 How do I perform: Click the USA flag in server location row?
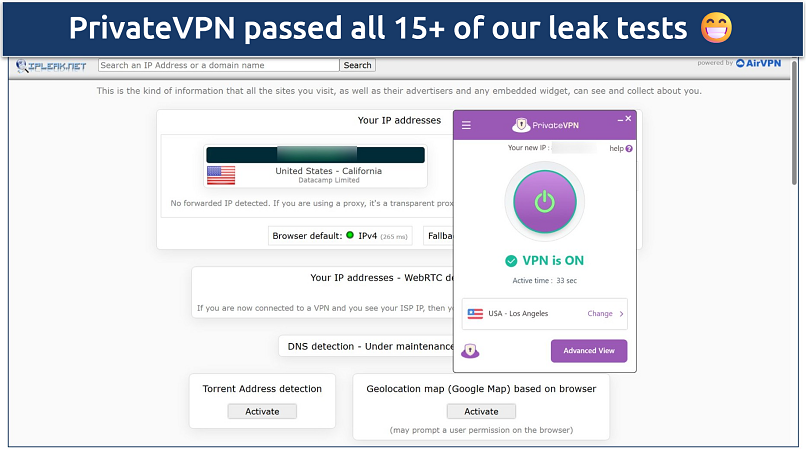(x=474, y=313)
